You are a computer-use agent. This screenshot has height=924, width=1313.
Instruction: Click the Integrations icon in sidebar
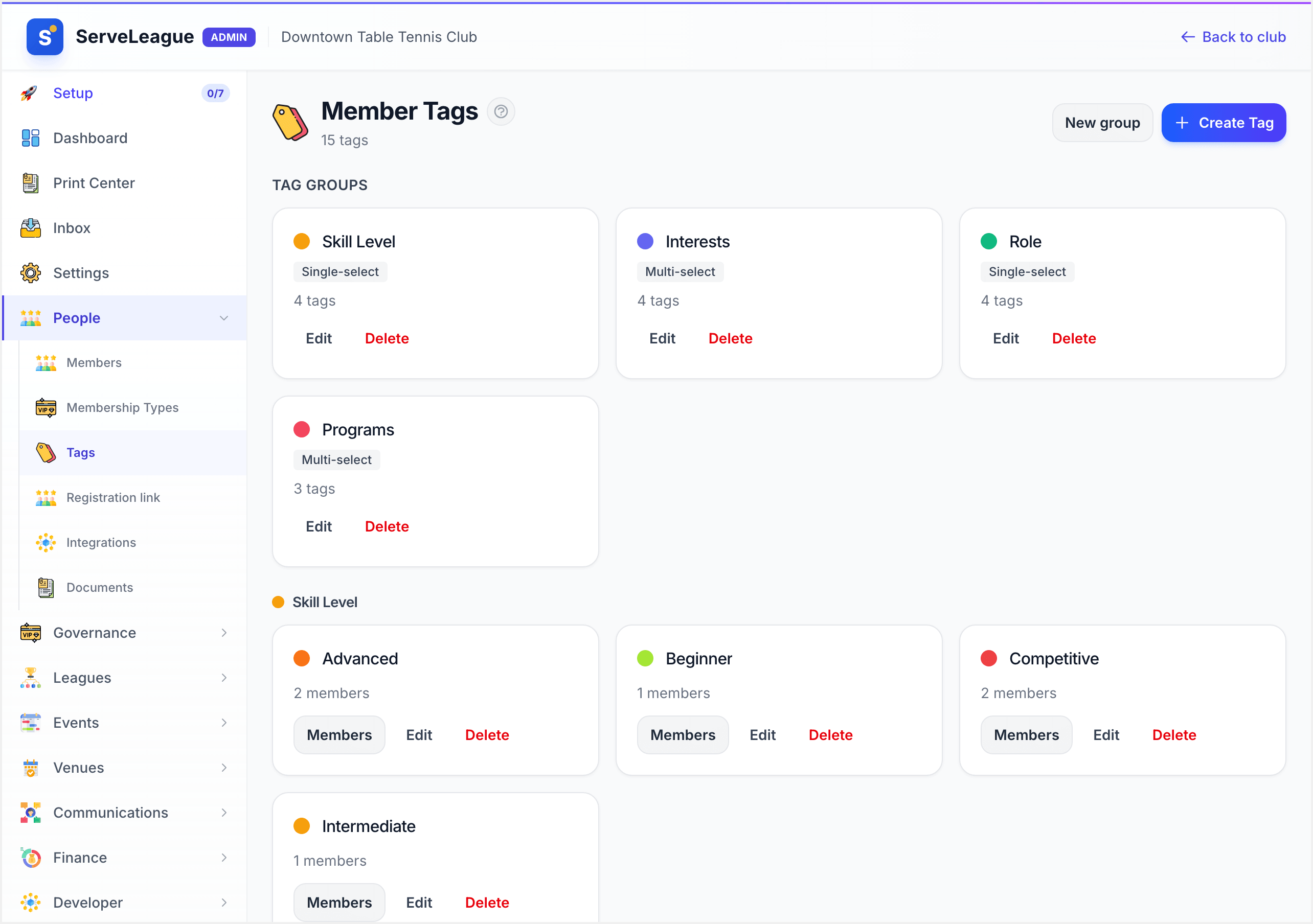pos(46,543)
